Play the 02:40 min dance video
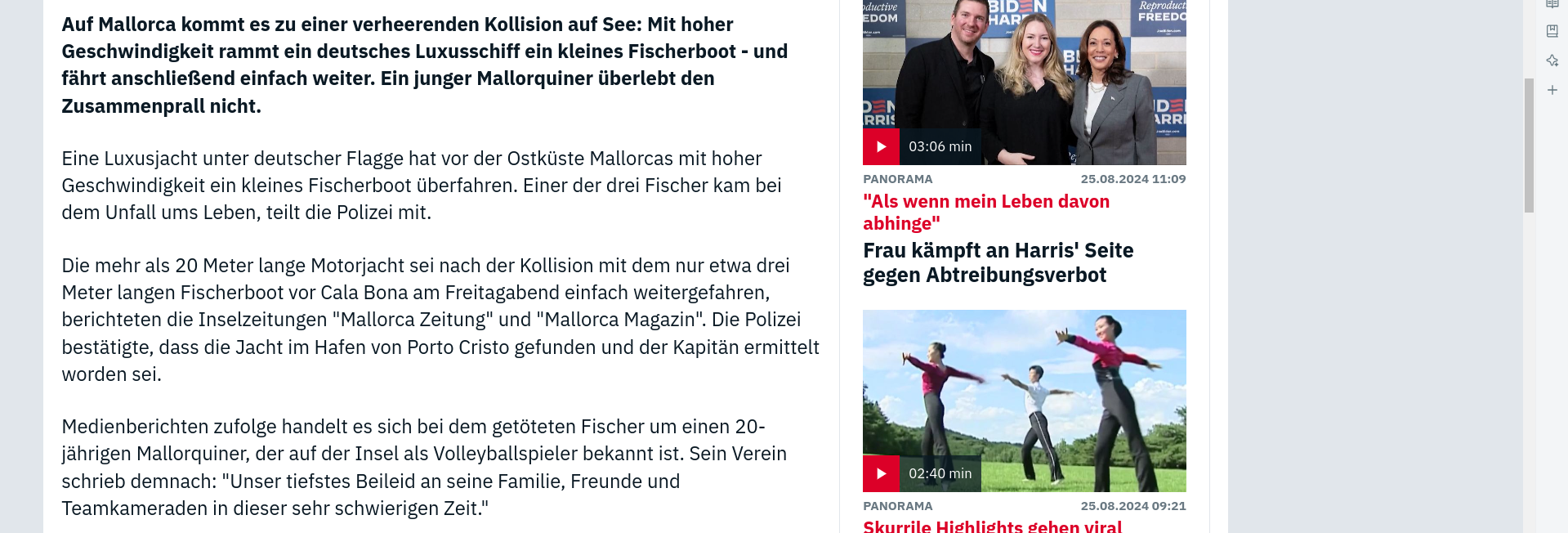Image resolution: width=1568 pixels, height=533 pixels. pyautogui.click(x=881, y=473)
